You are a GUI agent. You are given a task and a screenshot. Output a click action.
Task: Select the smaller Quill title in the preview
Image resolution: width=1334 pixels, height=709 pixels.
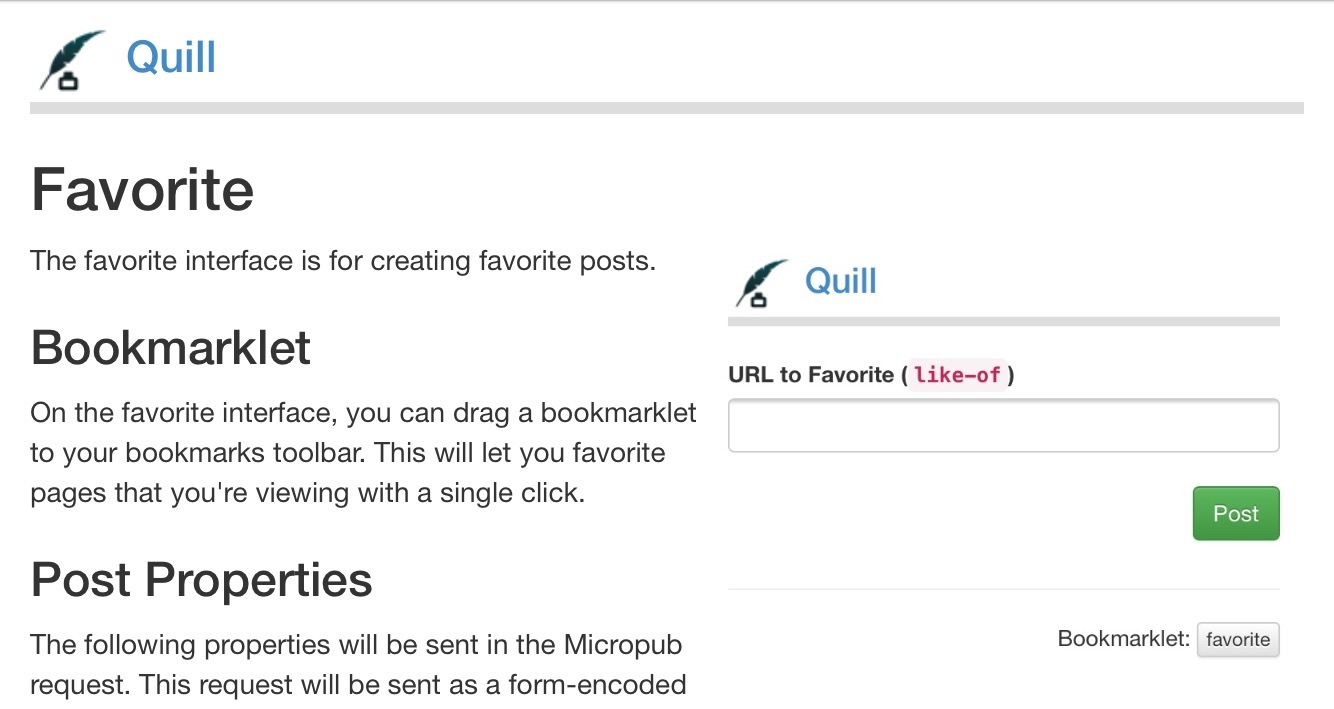840,281
